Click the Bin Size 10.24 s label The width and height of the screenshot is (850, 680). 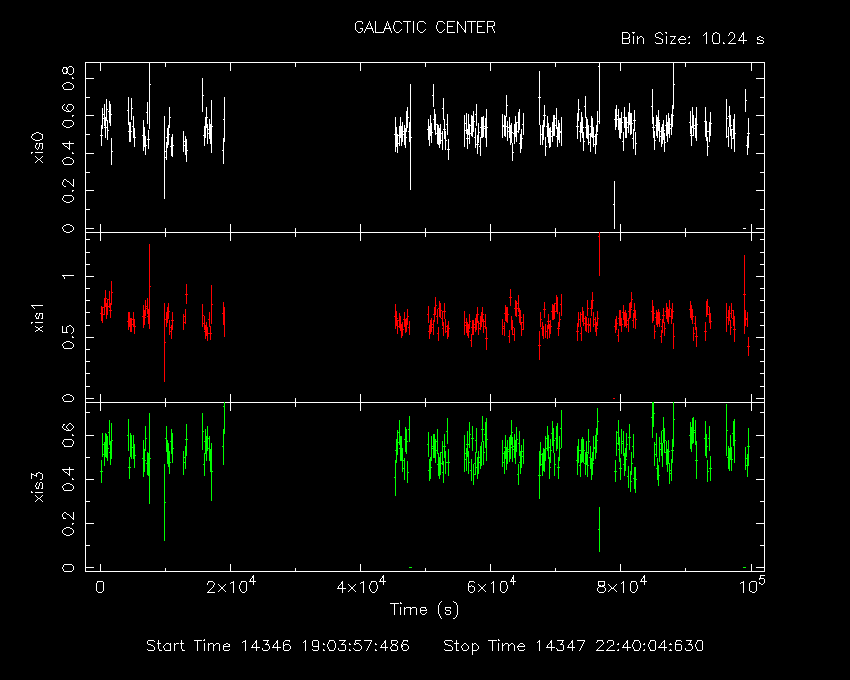click(x=692, y=39)
